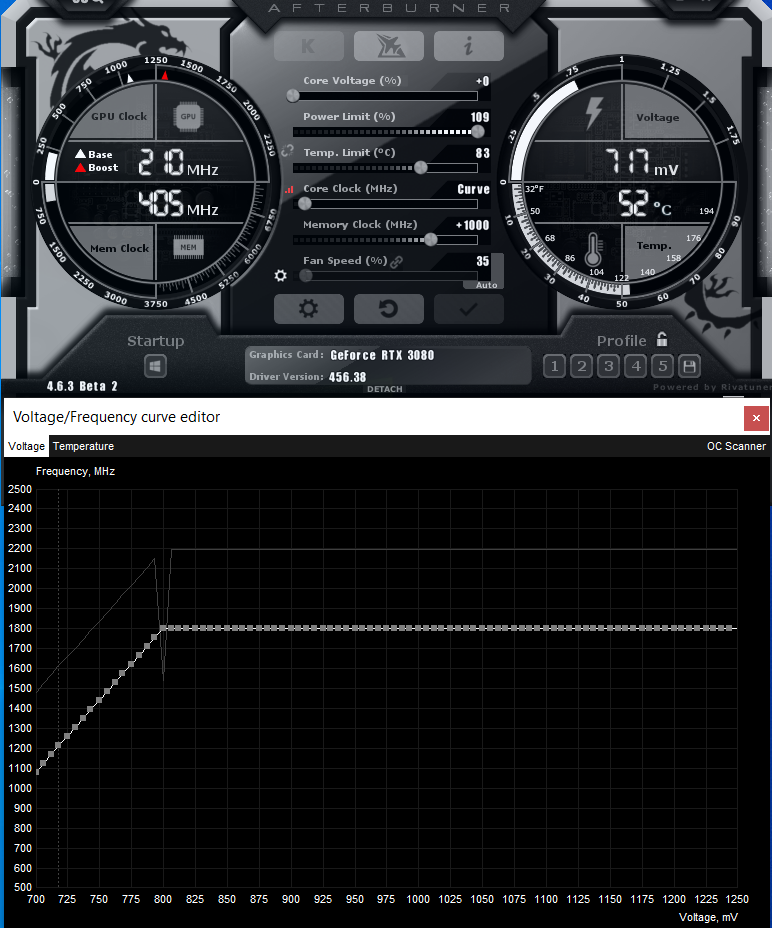Reset settings with the circular arrow button
The height and width of the screenshot is (928, 772).
tap(389, 309)
